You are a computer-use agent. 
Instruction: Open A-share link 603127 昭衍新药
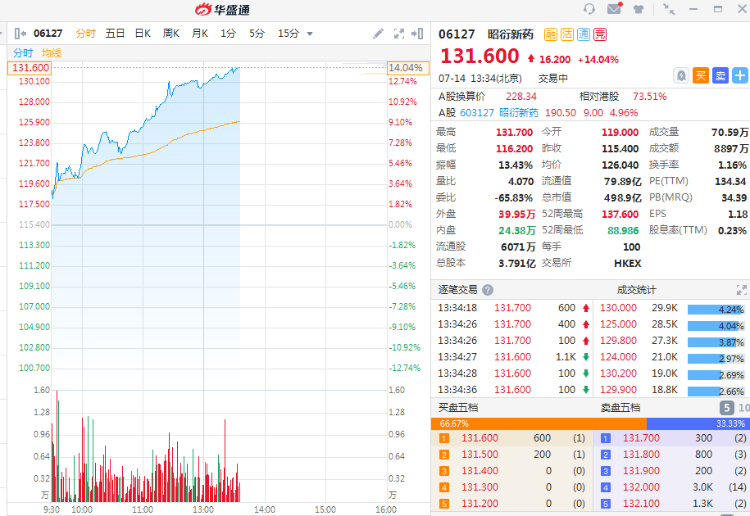pyautogui.click(x=499, y=113)
